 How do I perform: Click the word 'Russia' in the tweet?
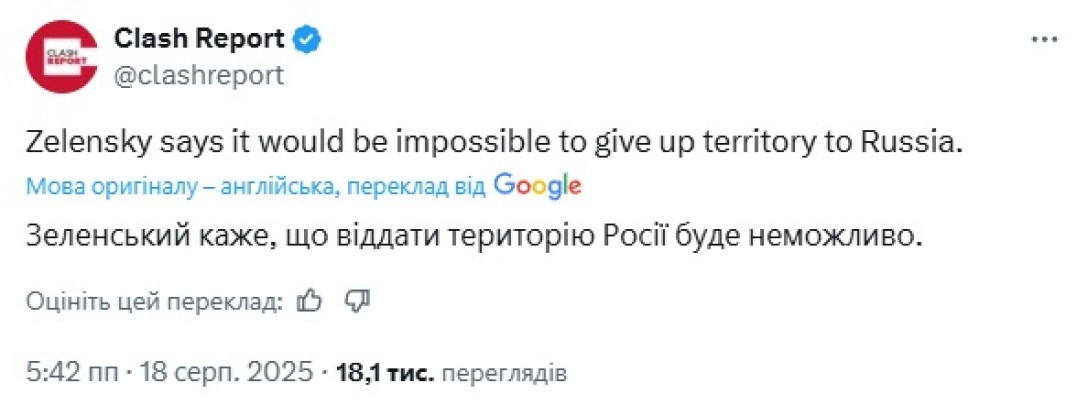click(x=920, y=142)
